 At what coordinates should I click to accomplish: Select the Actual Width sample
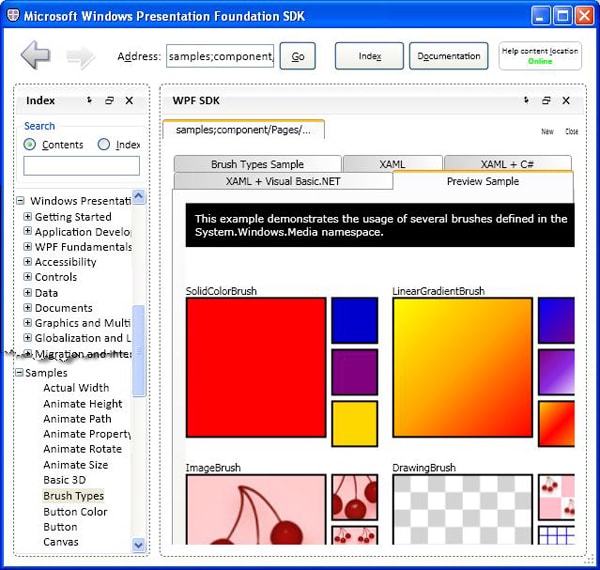pos(76,388)
